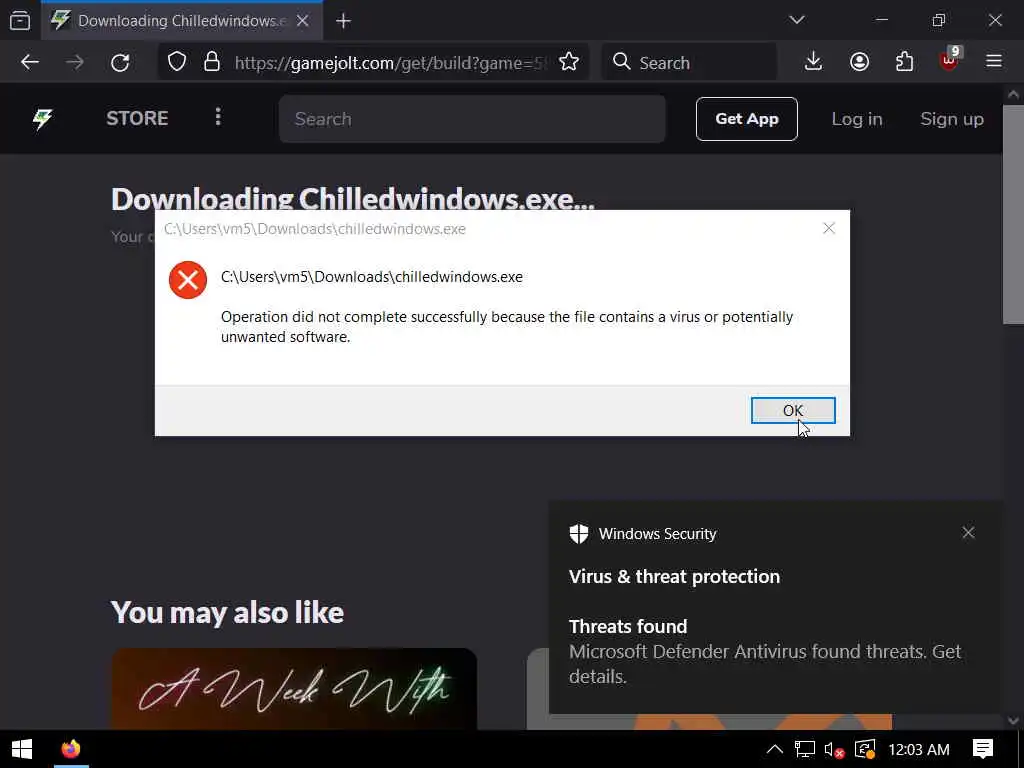Bookmark this page with star icon
Image resolution: width=1024 pixels, height=768 pixels.
(x=569, y=62)
